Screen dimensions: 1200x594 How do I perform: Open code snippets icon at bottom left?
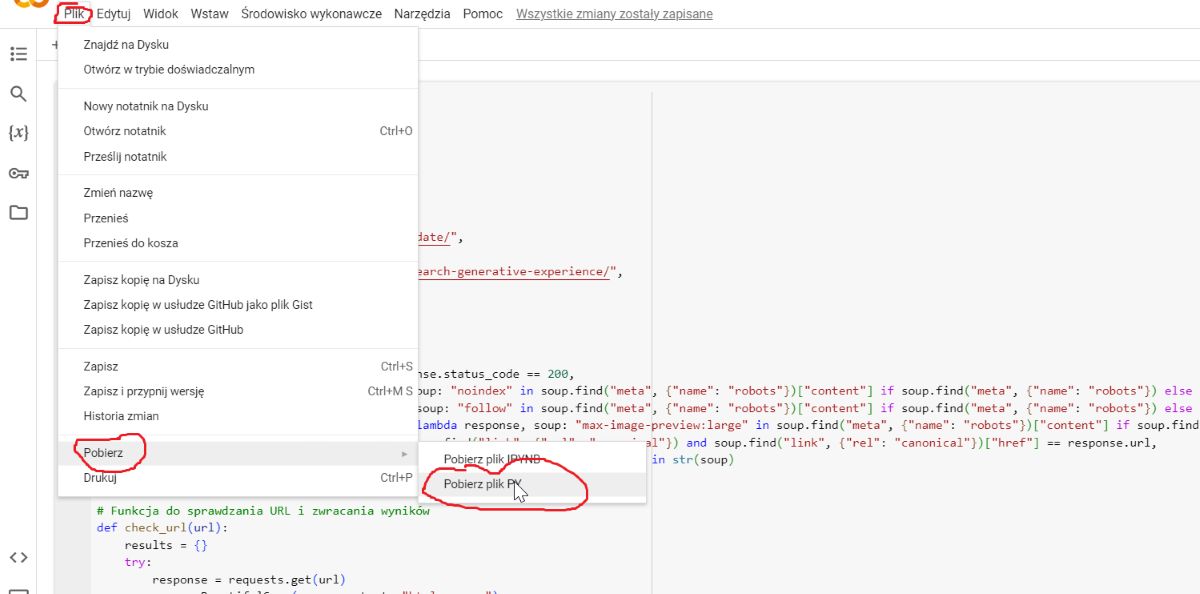[x=18, y=558]
